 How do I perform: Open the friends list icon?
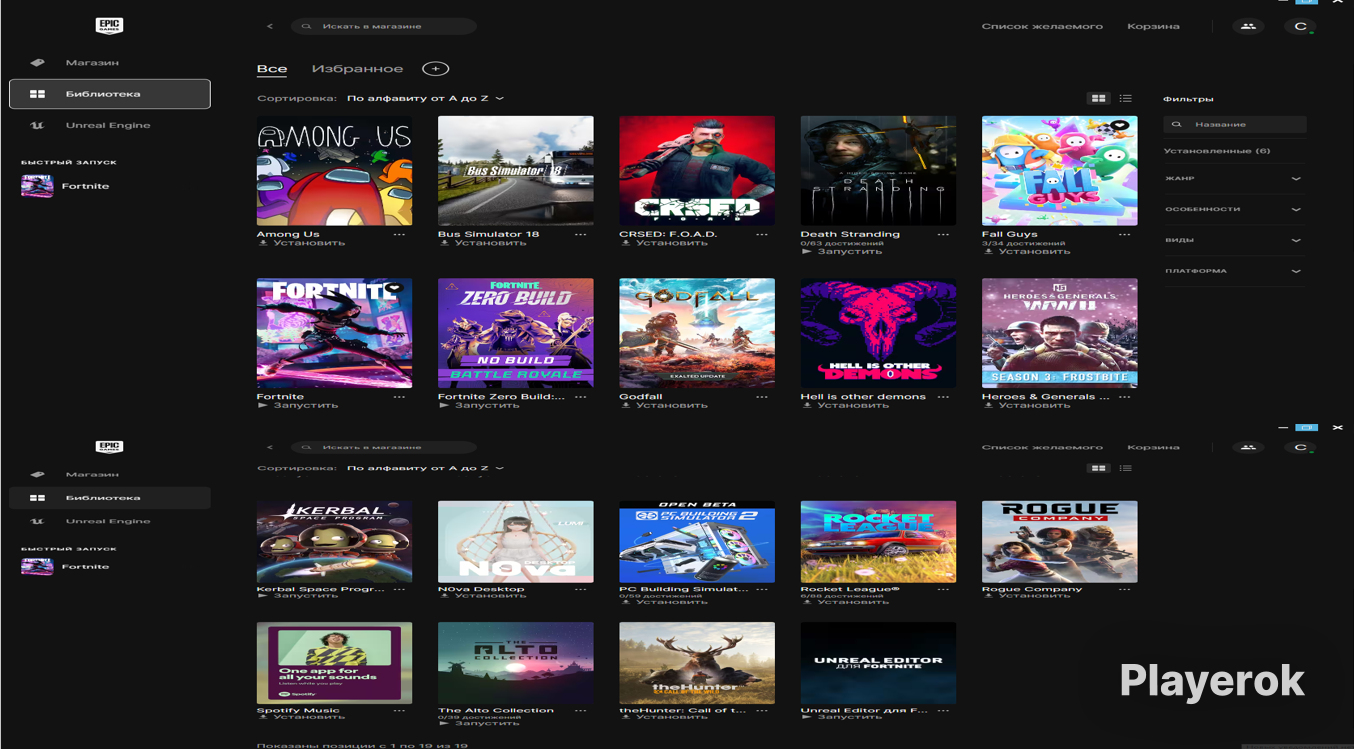(1247, 26)
